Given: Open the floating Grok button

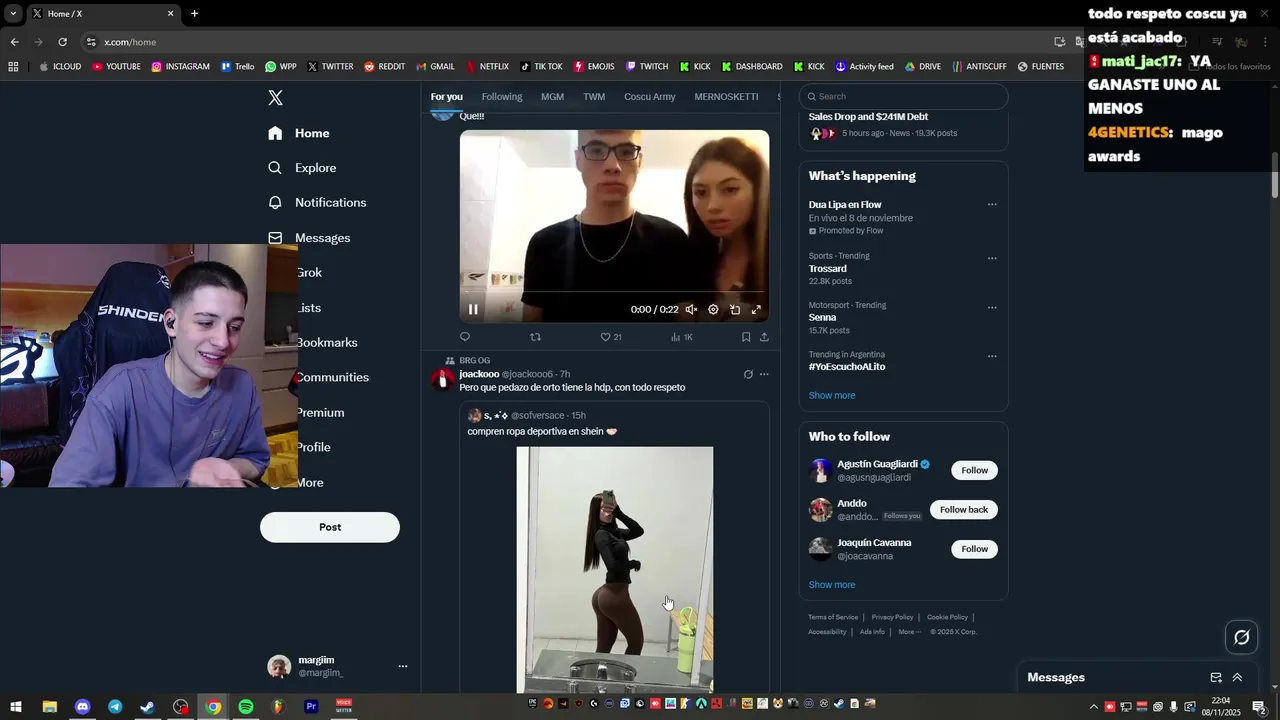Looking at the screenshot, I should click(1242, 637).
